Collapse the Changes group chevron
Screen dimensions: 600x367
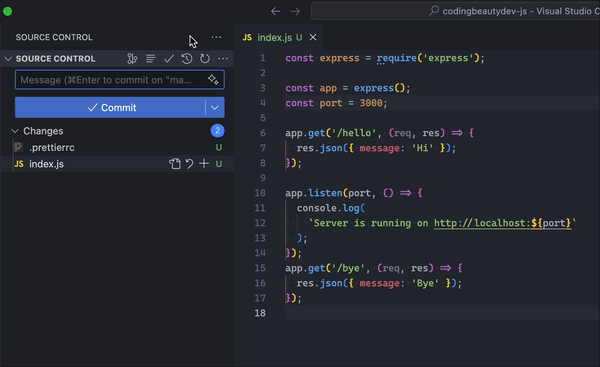pyautogui.click(x=15, y=131)
